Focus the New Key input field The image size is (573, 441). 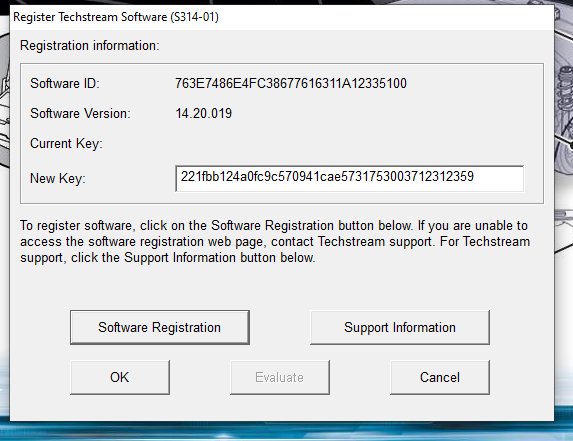point(349,178)
